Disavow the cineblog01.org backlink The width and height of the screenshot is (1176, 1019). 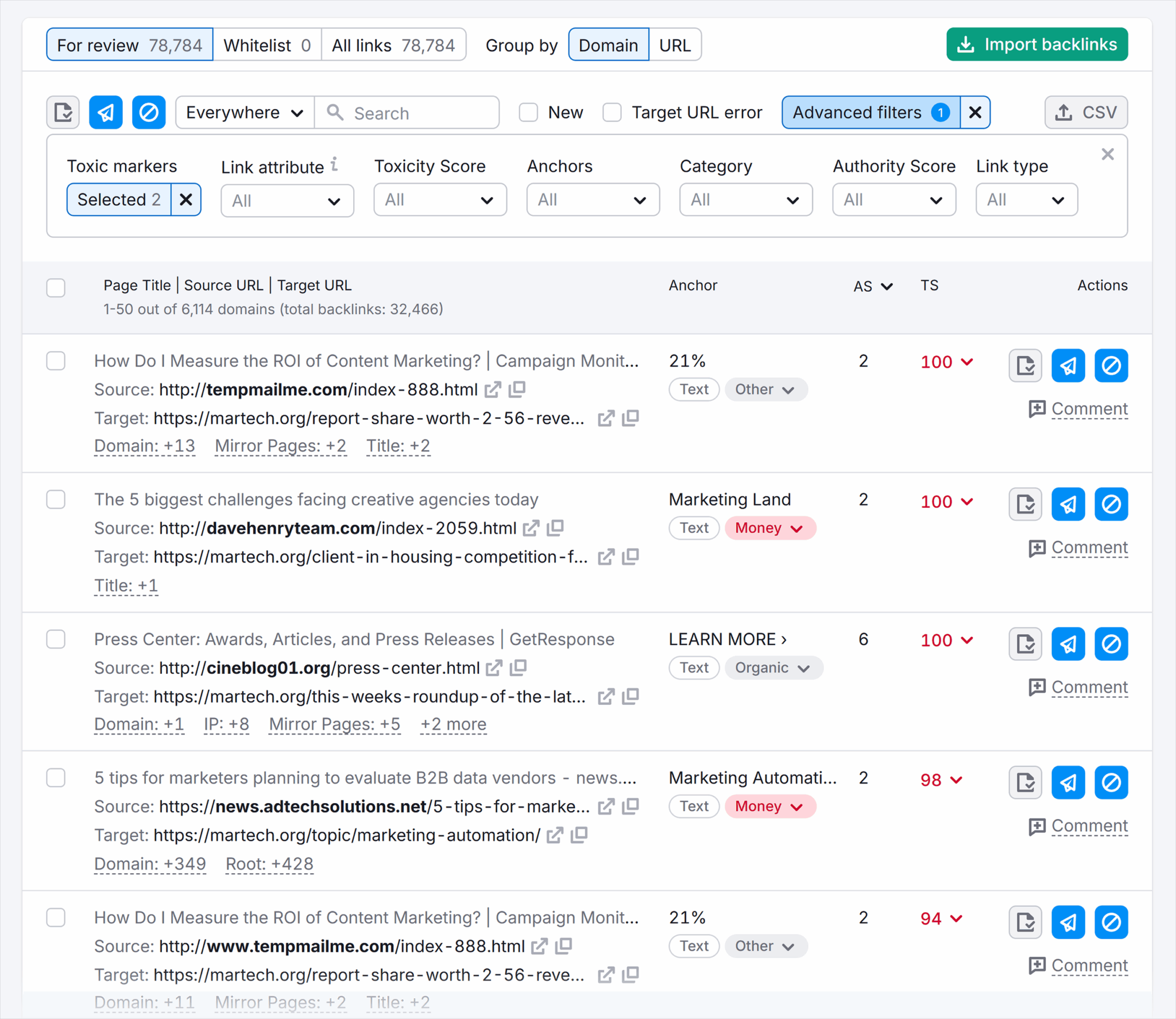pos(1111,644)
